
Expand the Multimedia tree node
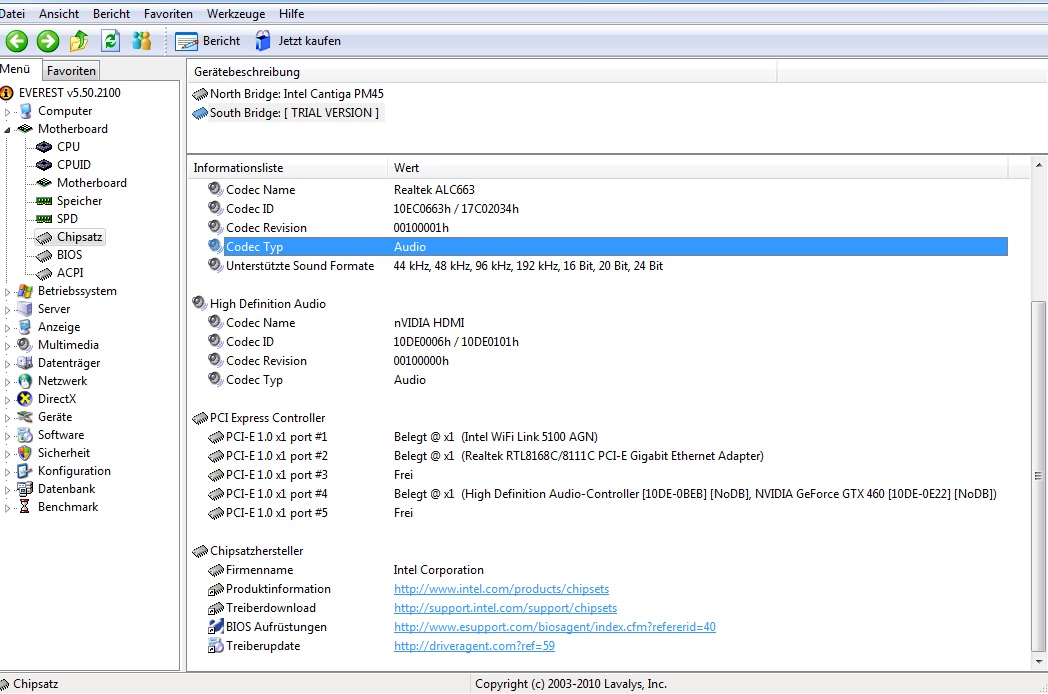coord(7,346)
